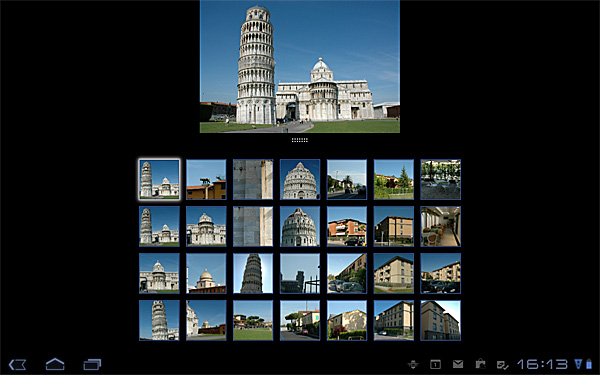Tap the Home button in system bar
The width and height of the screenshot is (600, 375).
55,364
